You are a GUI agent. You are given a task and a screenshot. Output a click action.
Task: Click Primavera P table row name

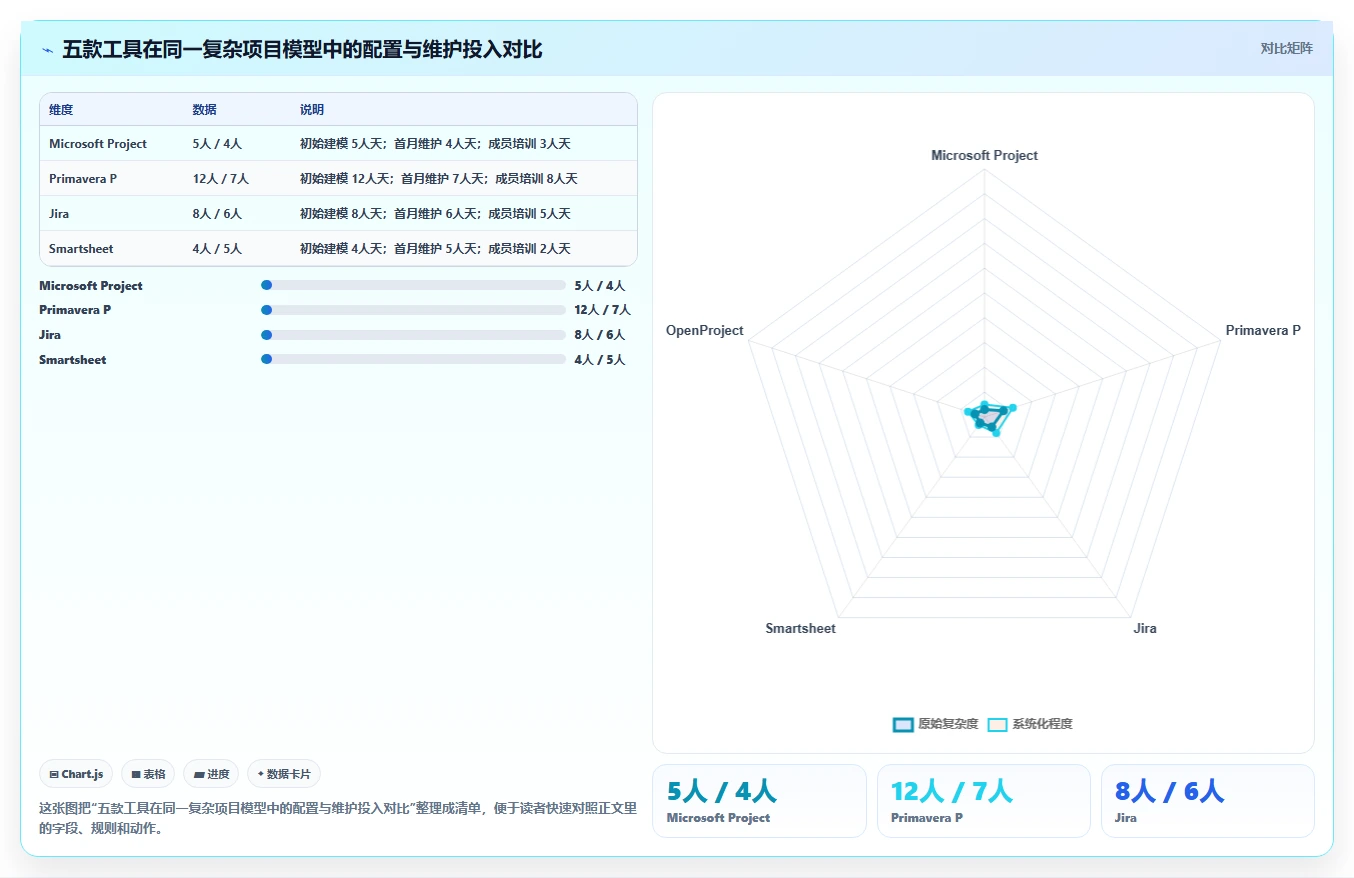83,179
